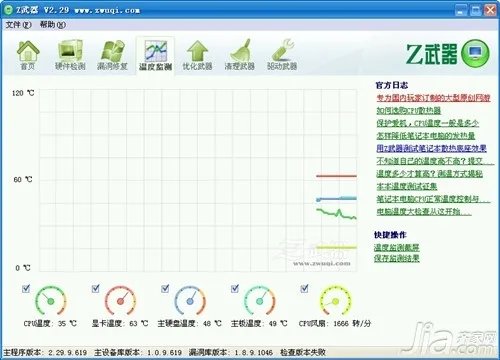Open the 如何选购CPU散热器 link

click(x=409, y=110)
